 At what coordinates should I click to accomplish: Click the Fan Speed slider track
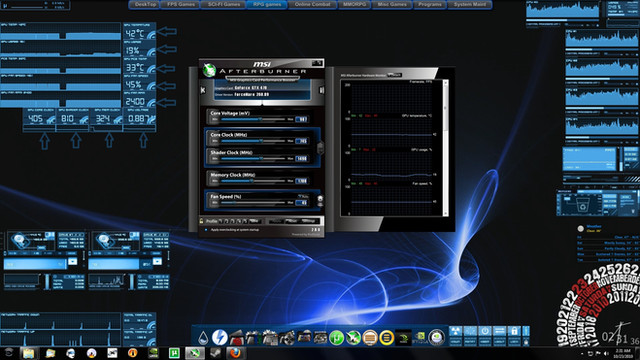pos(253,202)
